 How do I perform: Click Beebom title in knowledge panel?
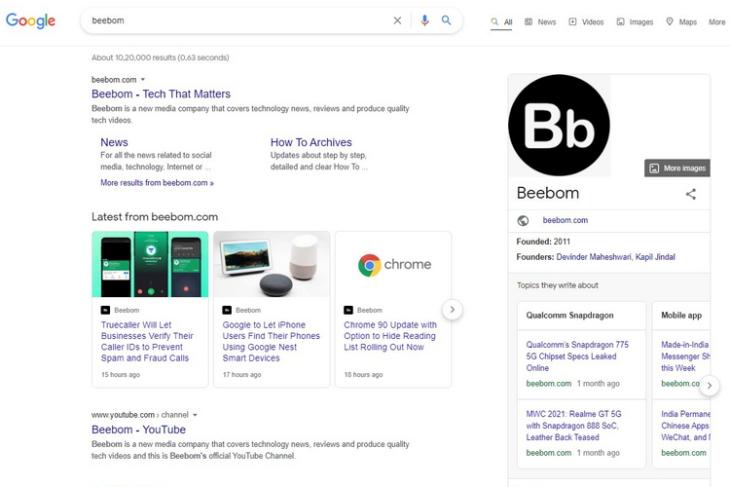tap(548, 193)
